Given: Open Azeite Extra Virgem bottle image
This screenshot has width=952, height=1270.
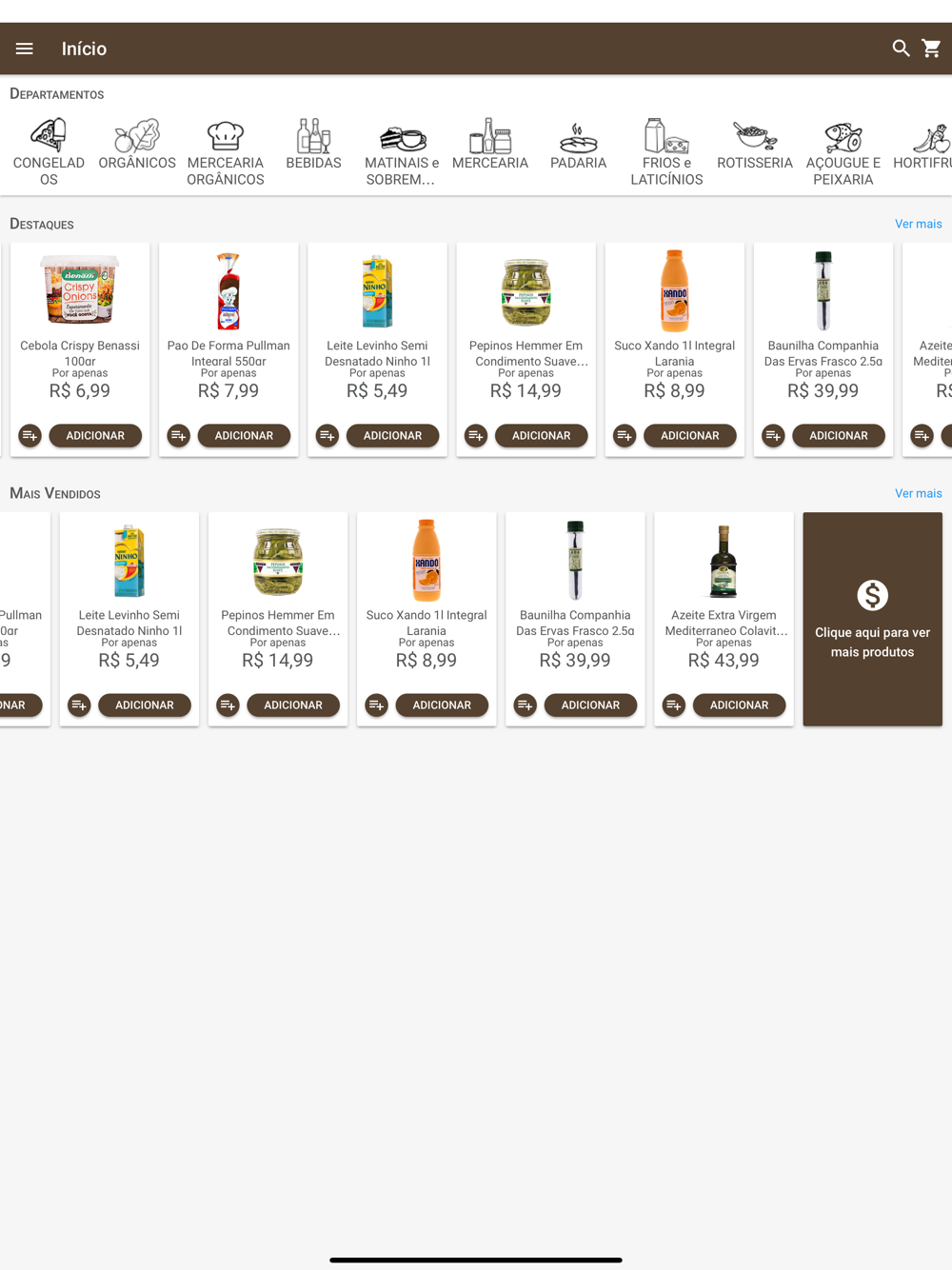Looking at the screenshot, I should (x=724, y=561).
